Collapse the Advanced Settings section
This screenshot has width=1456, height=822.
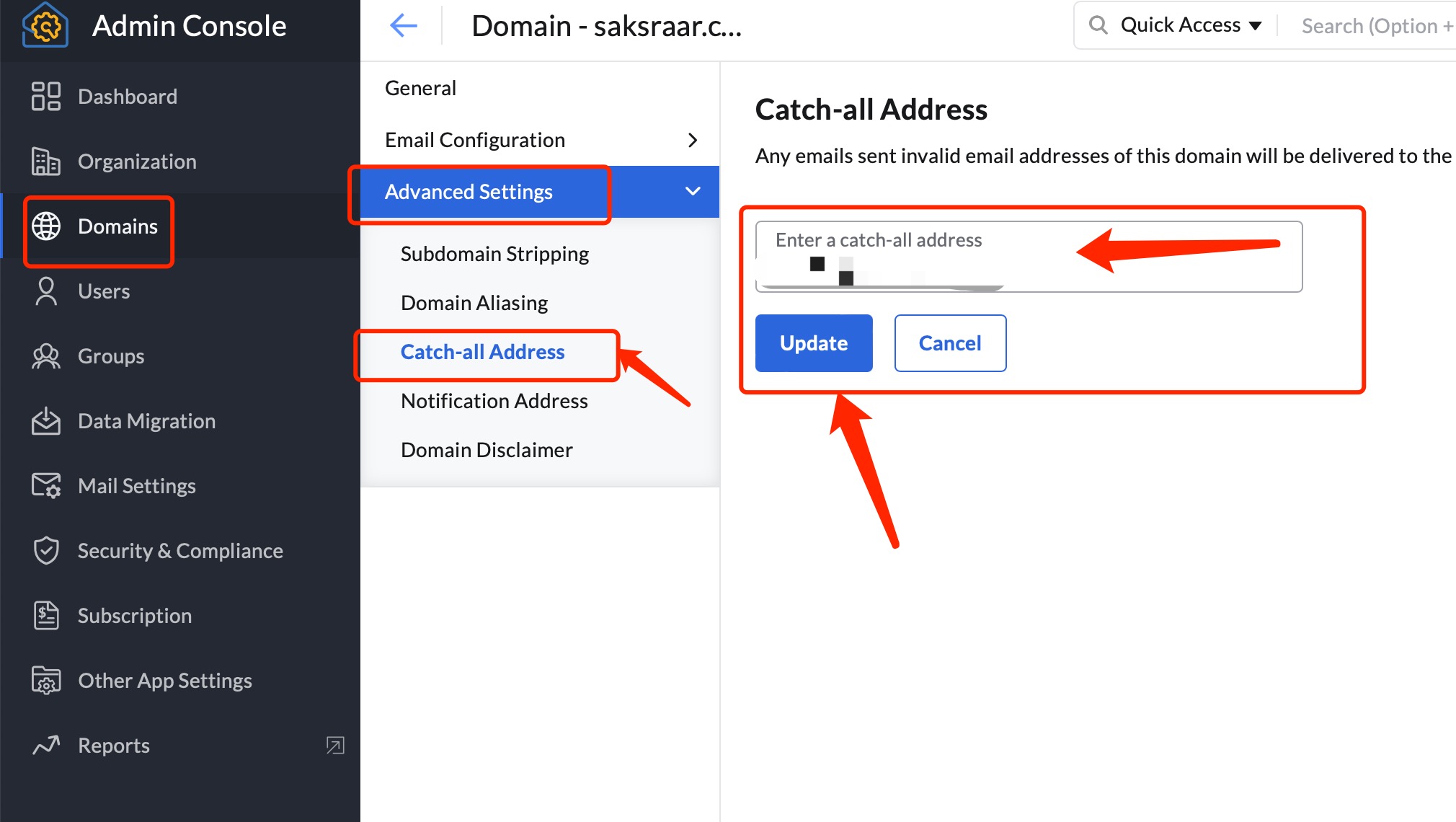tap(691, 191)
